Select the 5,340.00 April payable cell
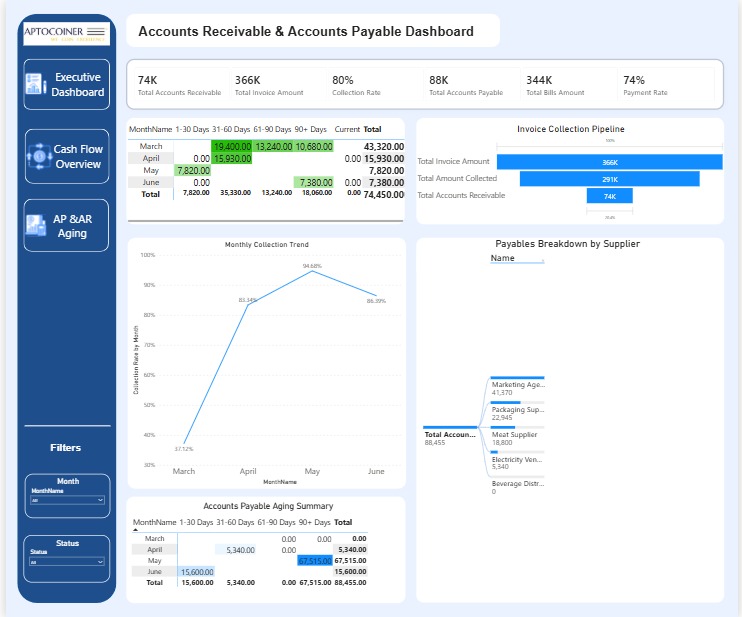This screenshot has height=617, width=742. pyautogui.click(x=236, y=550)
